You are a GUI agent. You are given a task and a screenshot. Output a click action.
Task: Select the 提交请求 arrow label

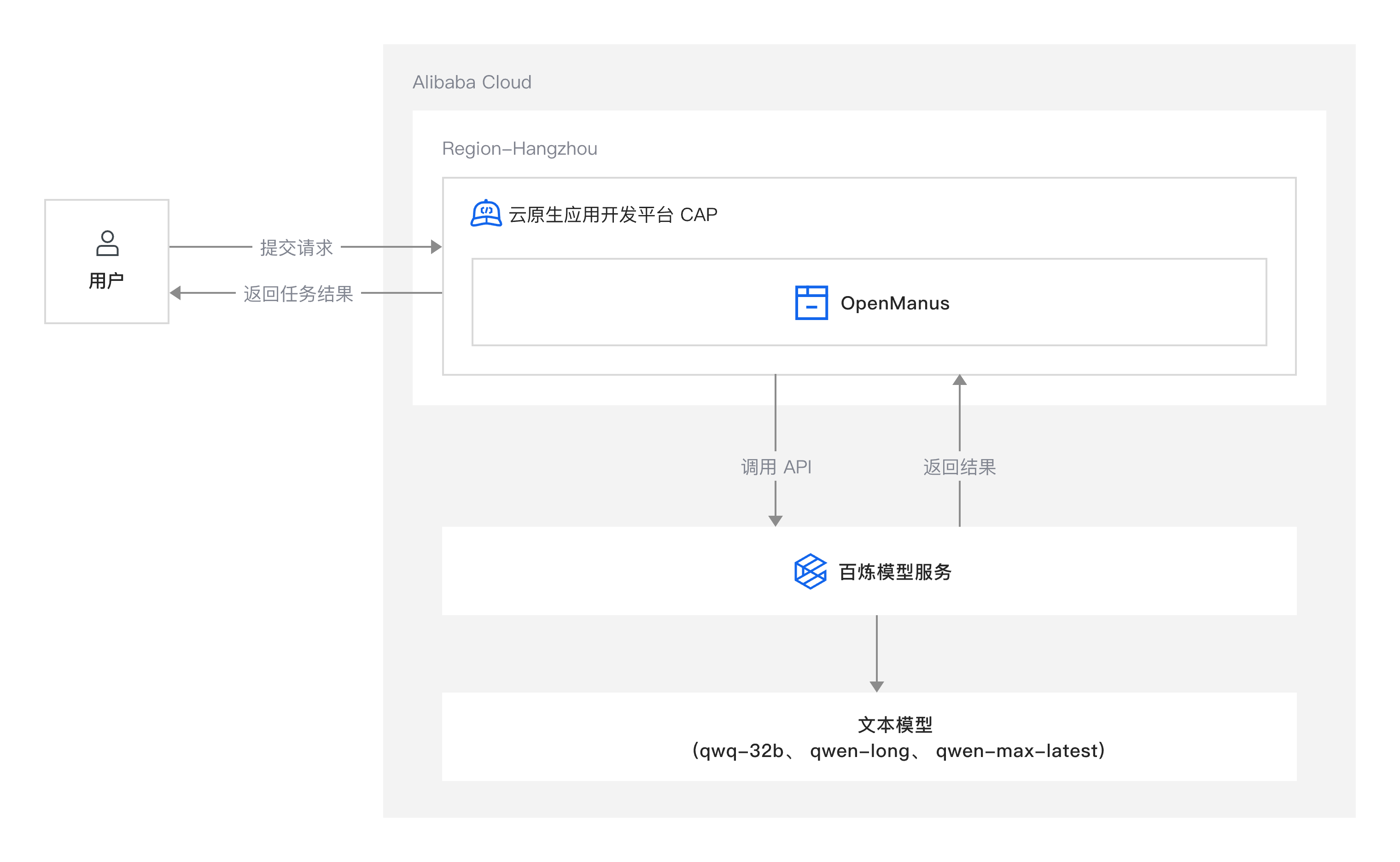pos(297,247)
